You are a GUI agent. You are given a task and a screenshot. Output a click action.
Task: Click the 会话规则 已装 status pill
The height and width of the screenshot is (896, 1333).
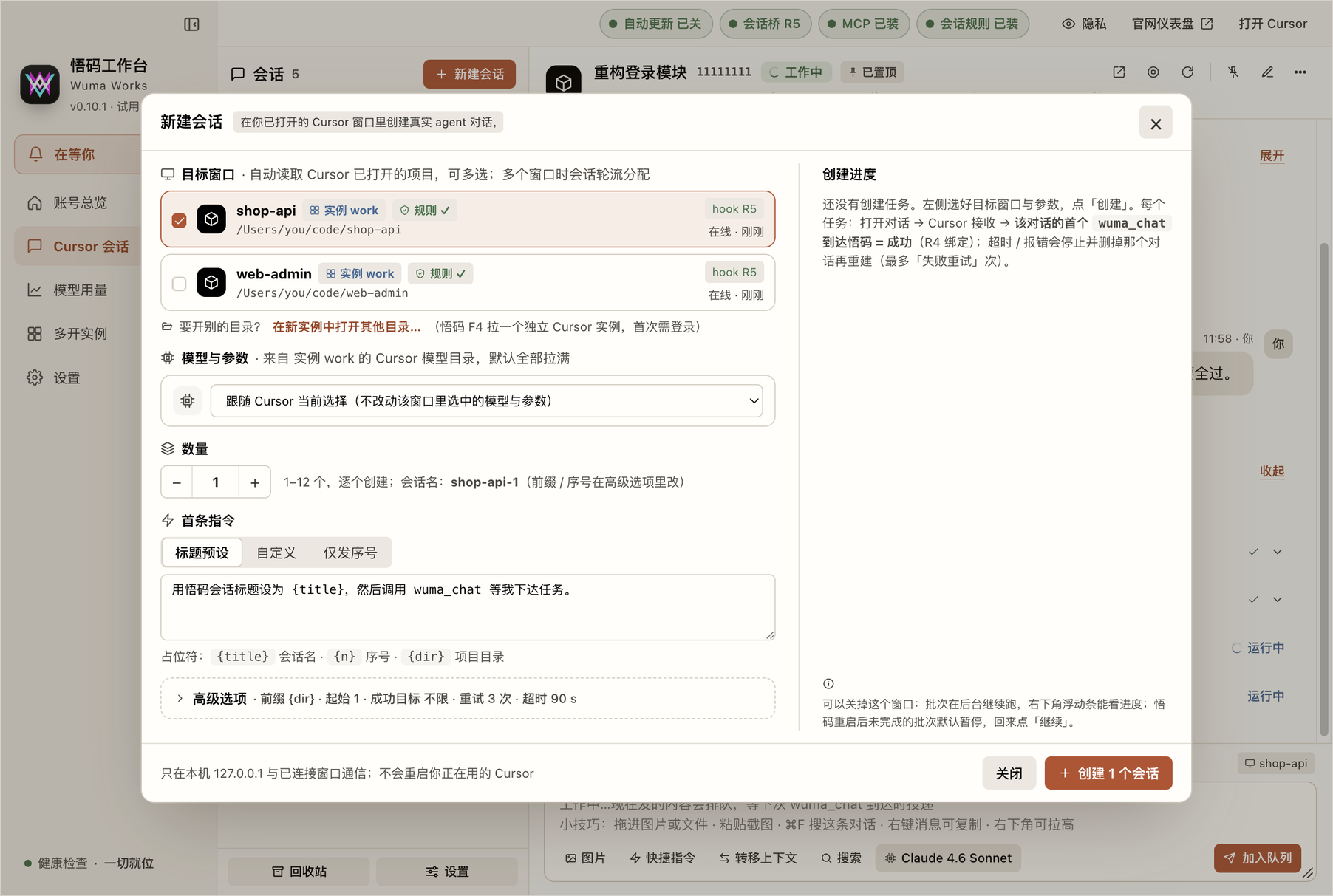coord(972,24)
